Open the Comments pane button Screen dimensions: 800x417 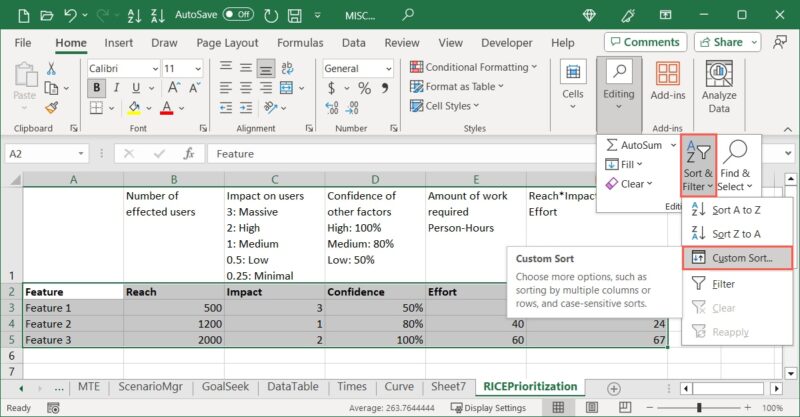point(645,42)
